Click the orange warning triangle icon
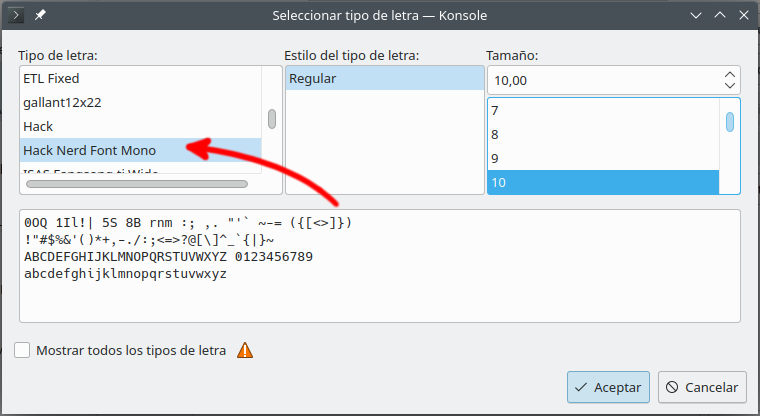Viewport: 760px width, 416px height. pyautogui.click(x=244, y=350)
